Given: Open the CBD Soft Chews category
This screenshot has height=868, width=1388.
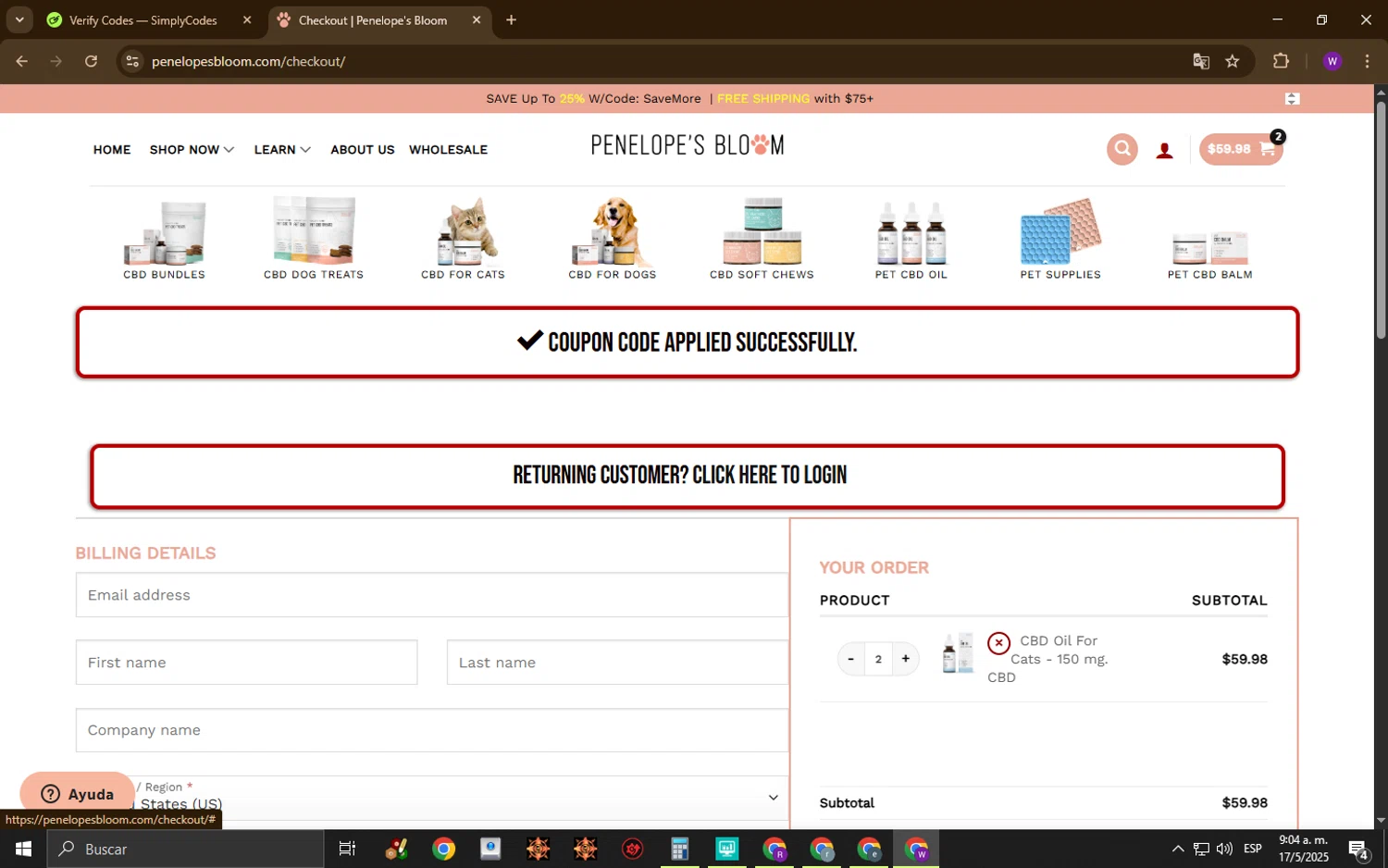Looking at the screenshot, I should (762, 239).
